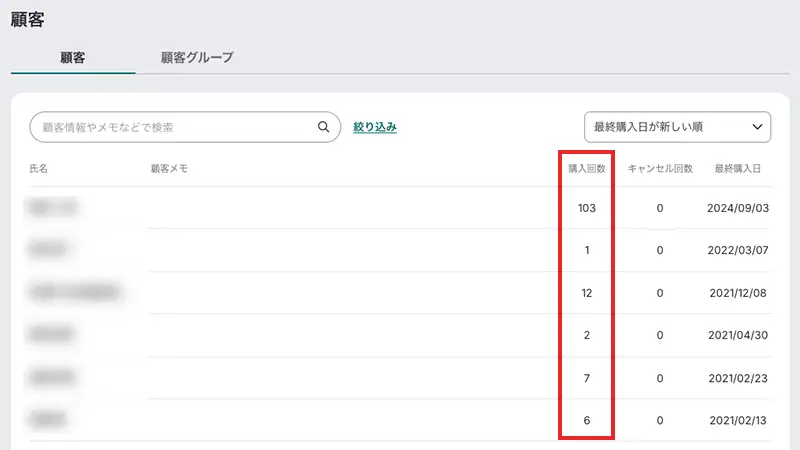The width and height of the screenshot is (800, 450).
Task: Click the 購入回数 column header
Action: (x=586, y=169)
